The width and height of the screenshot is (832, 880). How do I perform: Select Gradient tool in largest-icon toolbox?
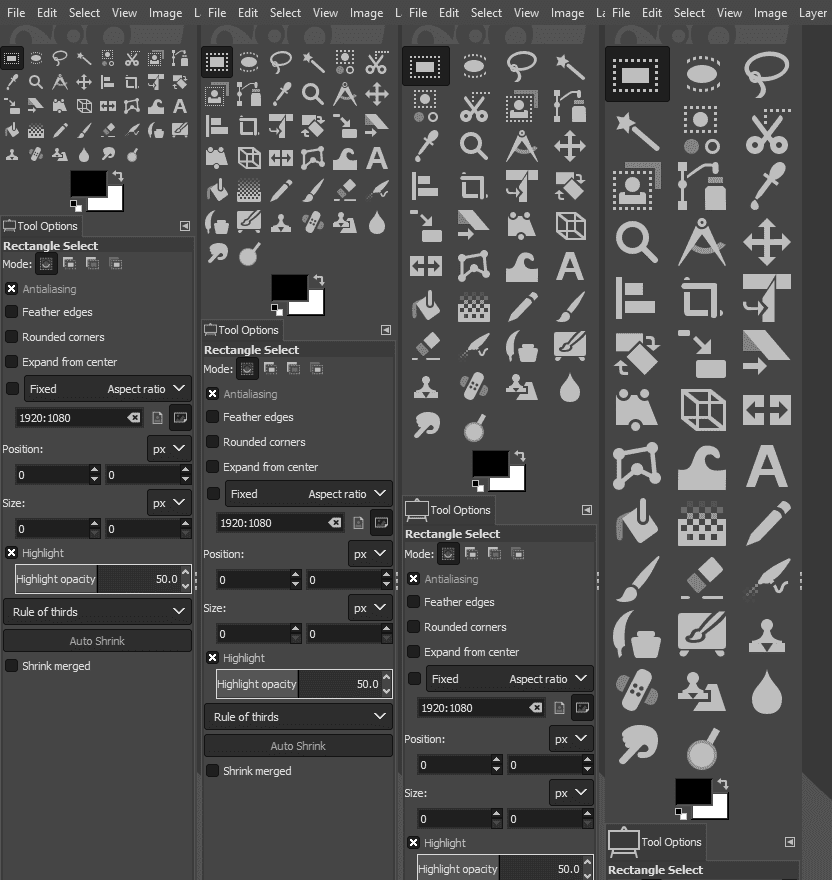pos(702,524)
